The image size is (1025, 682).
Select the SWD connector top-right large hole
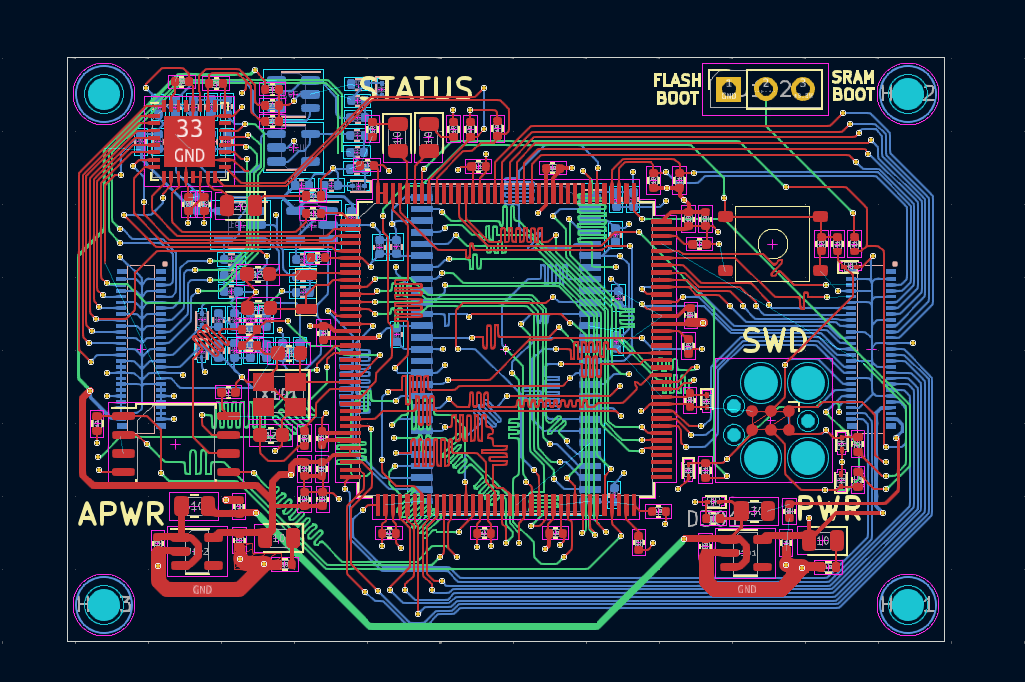(x=807, y=383)
